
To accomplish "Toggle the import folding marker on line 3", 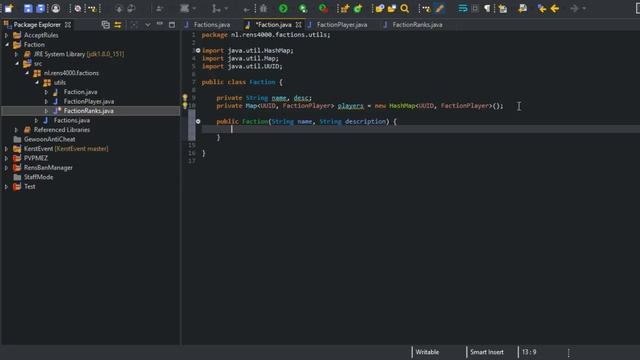I will pos(198,51).
